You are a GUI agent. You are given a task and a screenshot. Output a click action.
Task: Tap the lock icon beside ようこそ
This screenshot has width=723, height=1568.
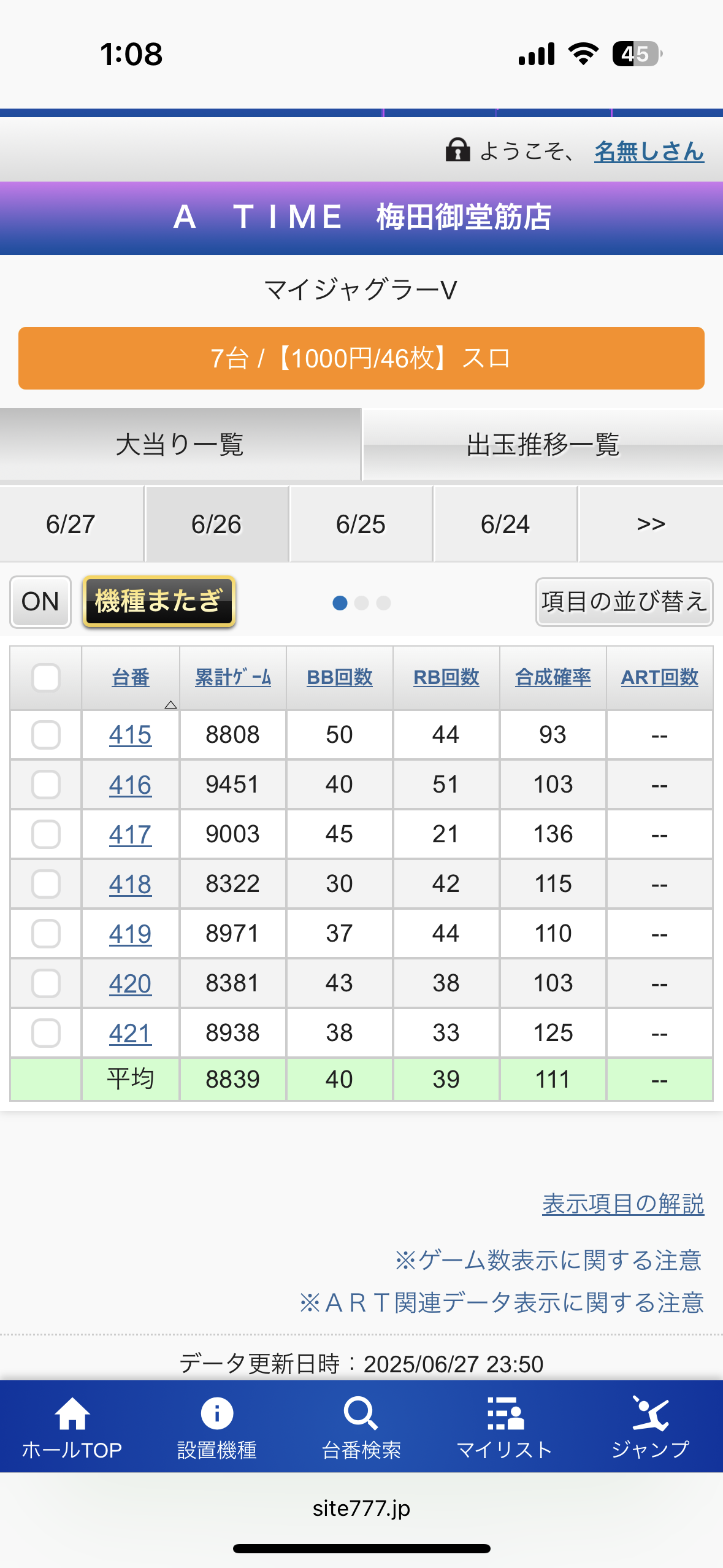pyautogui.click(x=457, y=150)
